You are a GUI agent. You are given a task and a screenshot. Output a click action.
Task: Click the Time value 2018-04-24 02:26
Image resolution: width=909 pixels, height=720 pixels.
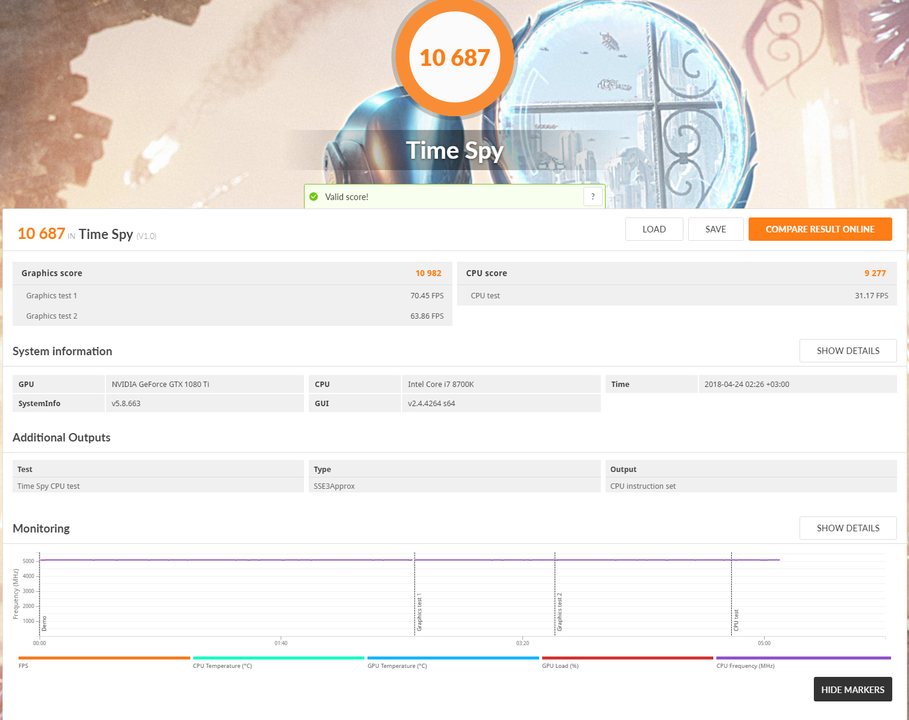click(747, 384)
